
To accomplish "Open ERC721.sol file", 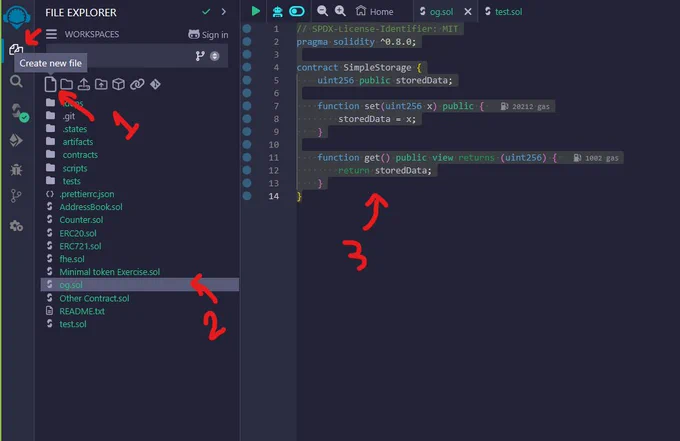I will [80, 246].
